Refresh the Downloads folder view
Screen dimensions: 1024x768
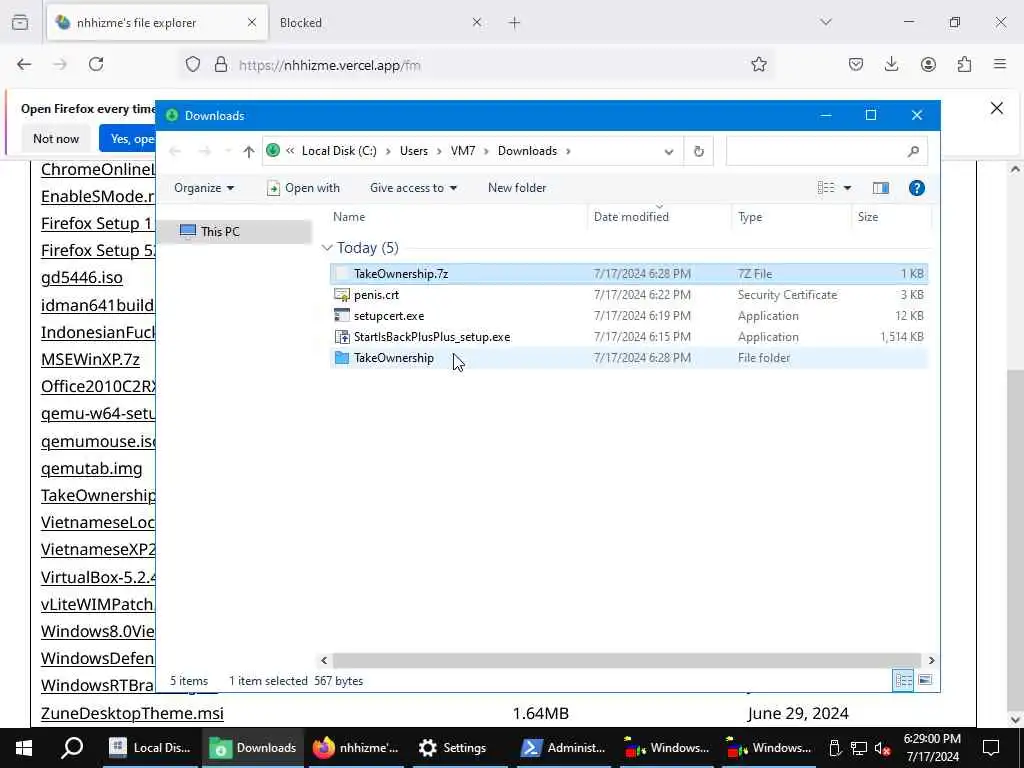coord(699,152)
